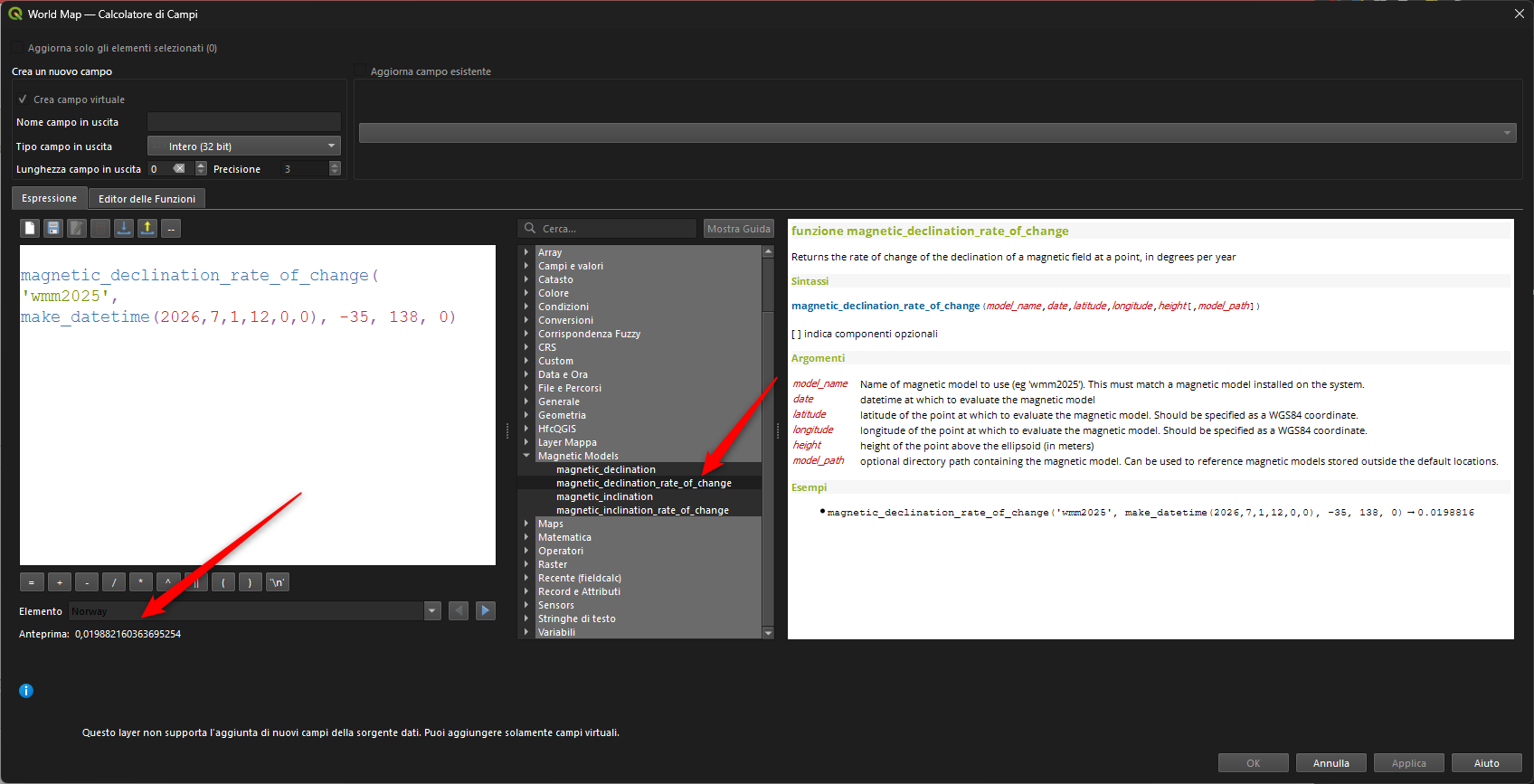Viewport: 1534px width, 784px height.
Task: Toggle the Crea campo virtuale checkbox
Action: click(x=23, y=99)
